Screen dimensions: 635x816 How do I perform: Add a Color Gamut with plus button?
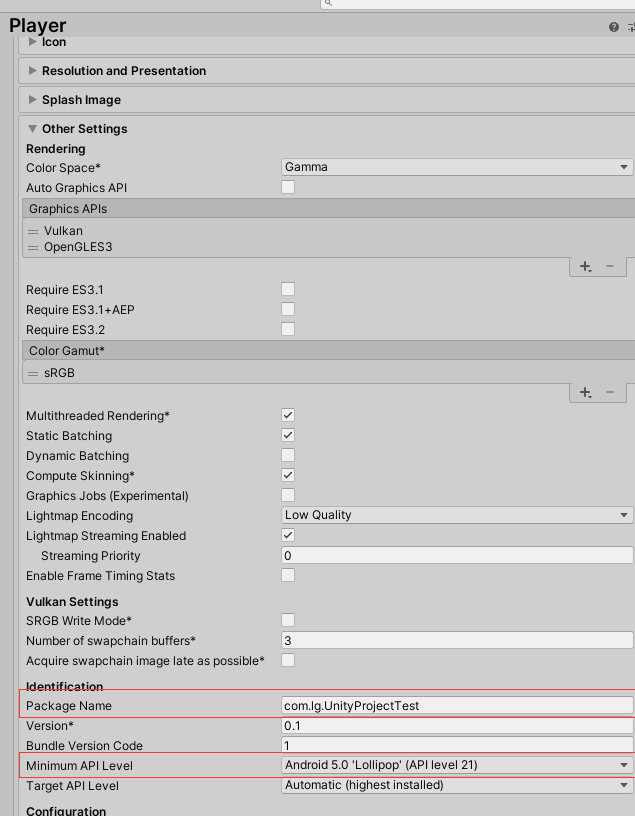pos(585,392)
